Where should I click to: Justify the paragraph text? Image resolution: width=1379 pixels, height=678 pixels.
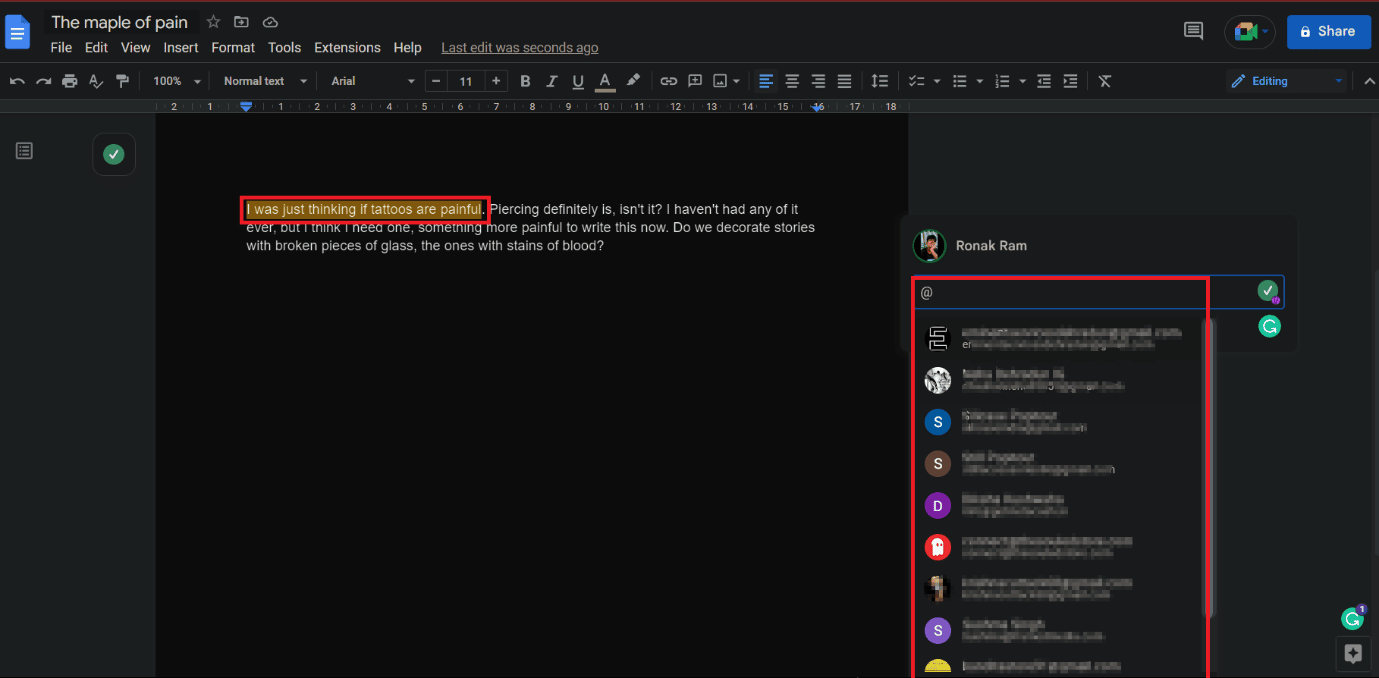pos(844,81)
